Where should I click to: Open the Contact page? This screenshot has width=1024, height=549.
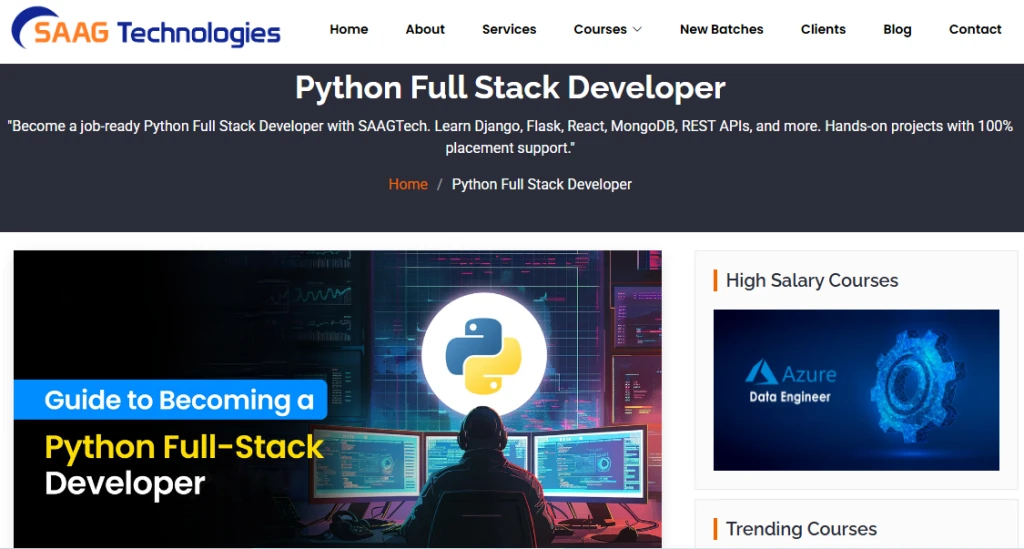974,29
